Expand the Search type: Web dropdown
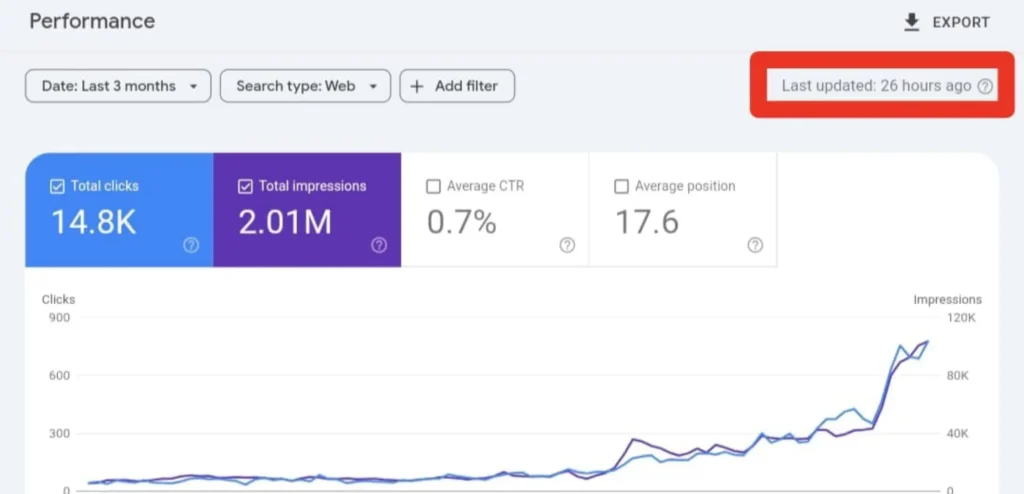Viewport: 1024px width, 494px height. click(x=305, y=86)
